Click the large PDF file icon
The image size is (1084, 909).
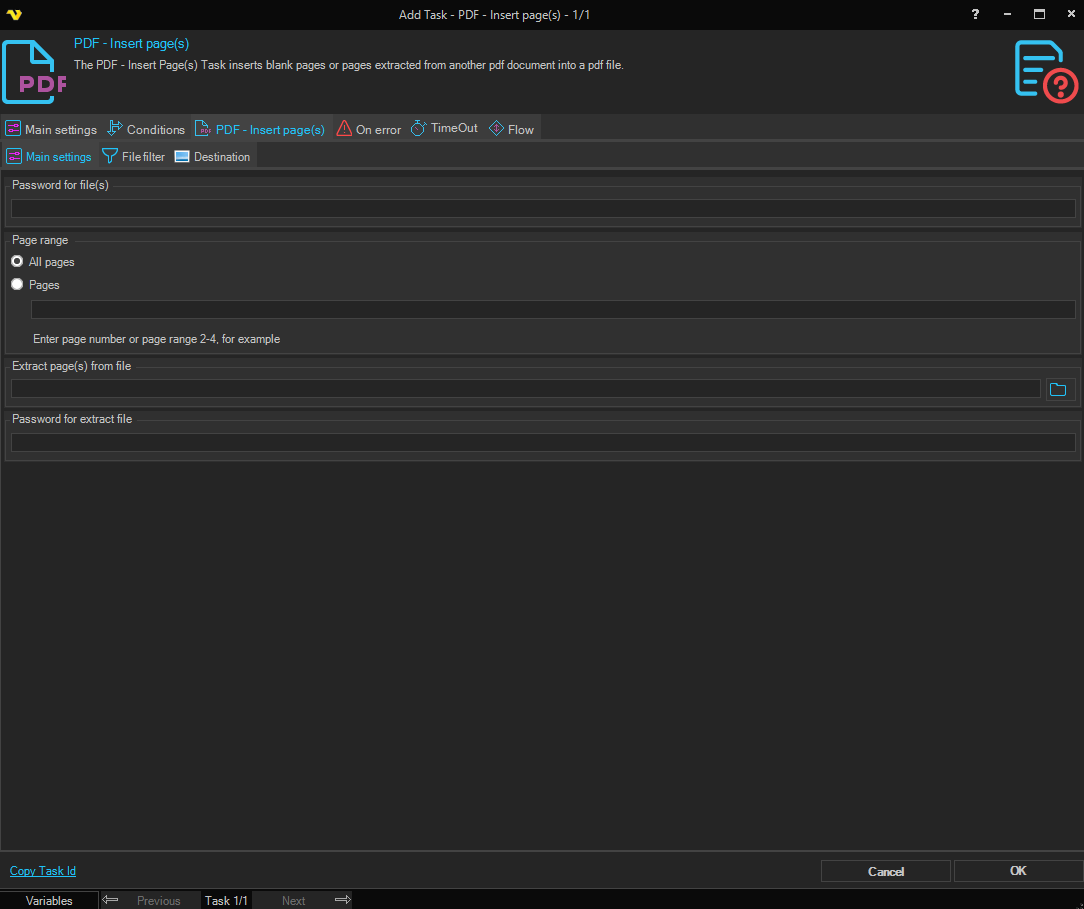pos(35,72)
